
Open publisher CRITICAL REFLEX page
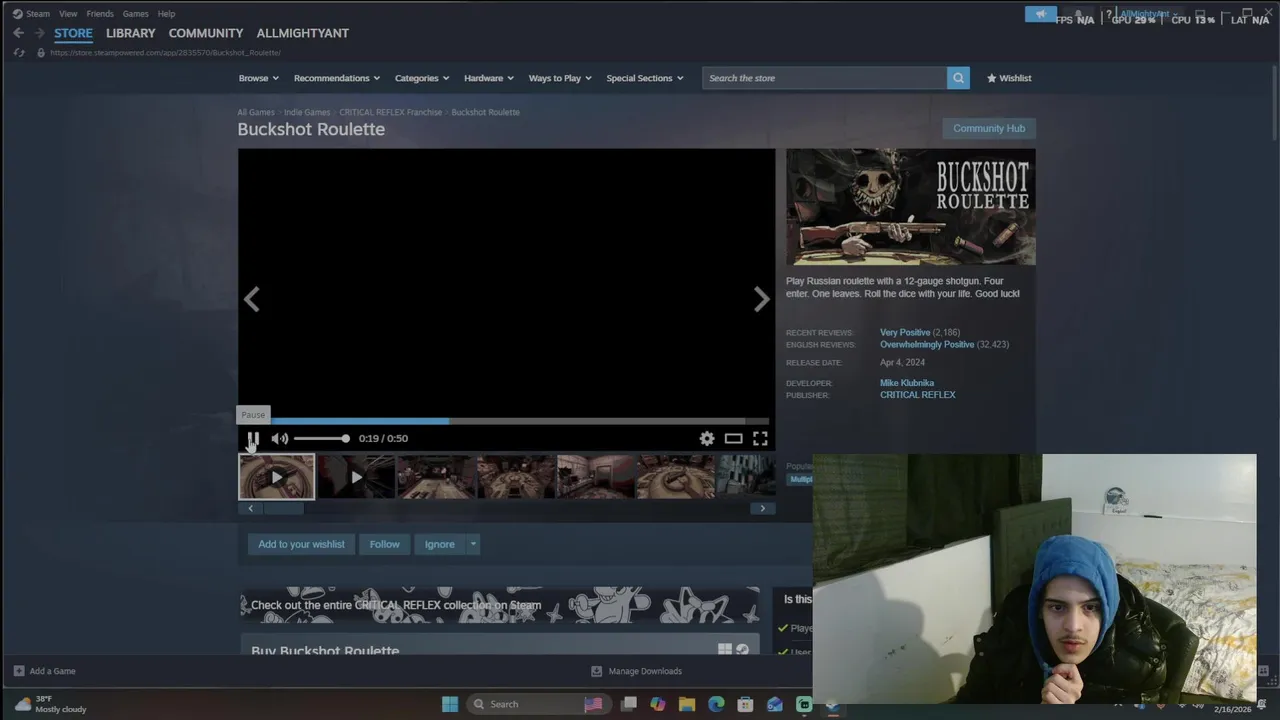[918, 395]
